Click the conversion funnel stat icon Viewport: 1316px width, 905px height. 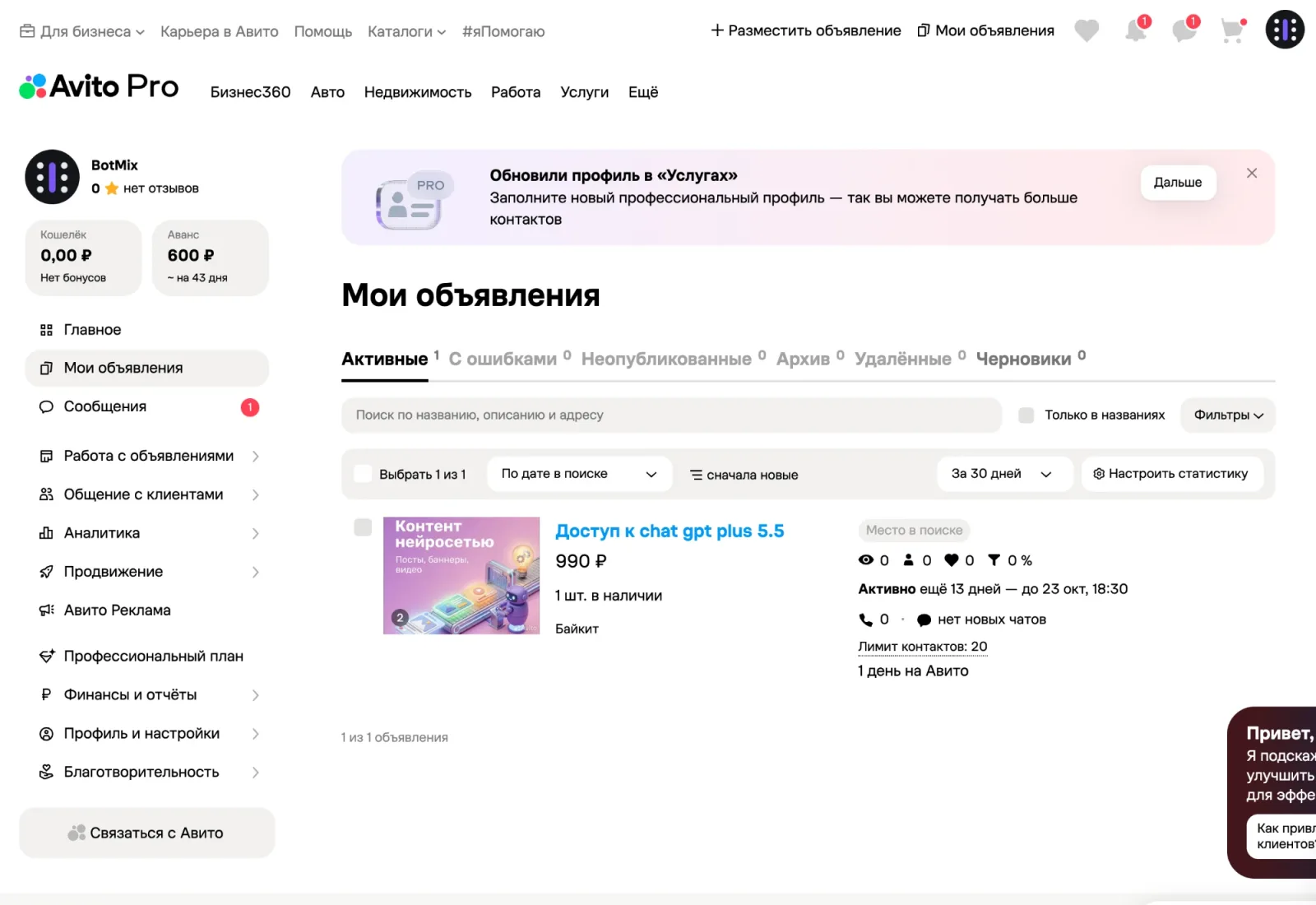[x=994, y=560]
